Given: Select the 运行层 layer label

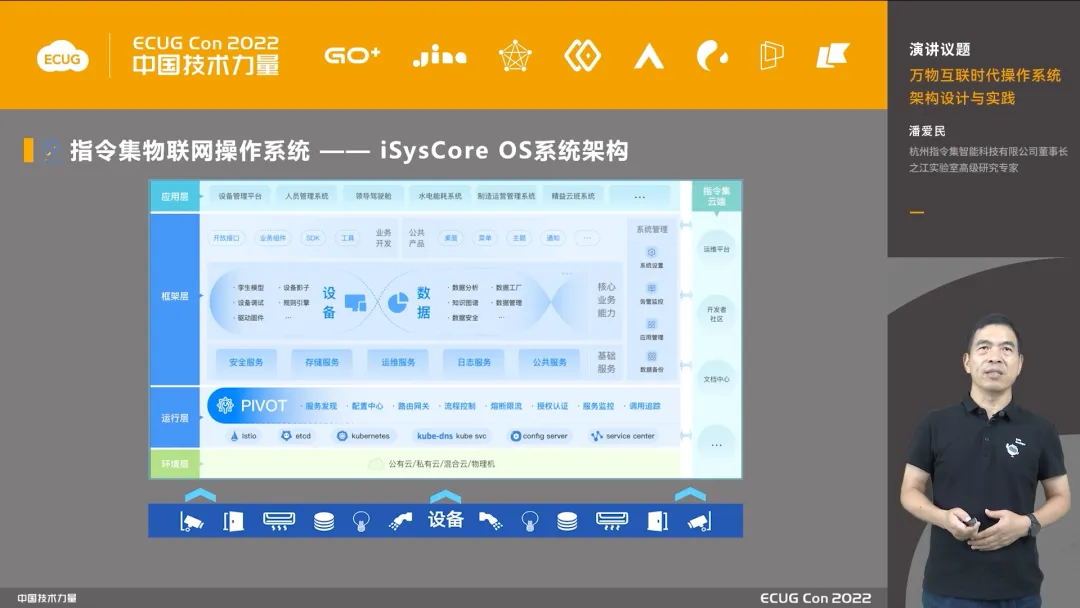Looking at the screenshot, I should pyautogui.click(x=175, y=418).
